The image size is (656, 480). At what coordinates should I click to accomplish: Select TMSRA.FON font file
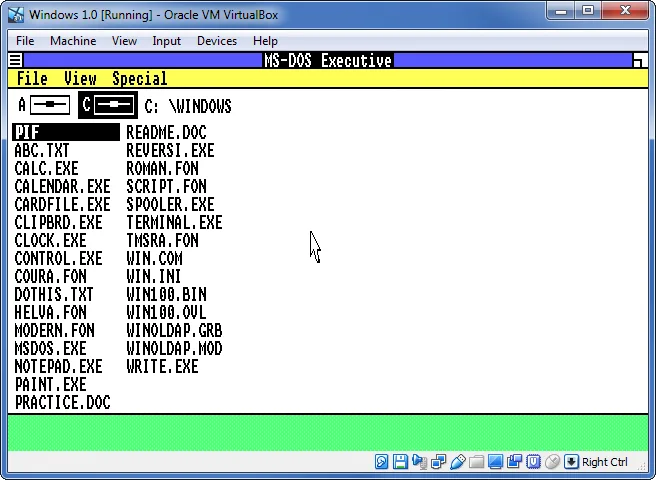[x=162, y=240]
